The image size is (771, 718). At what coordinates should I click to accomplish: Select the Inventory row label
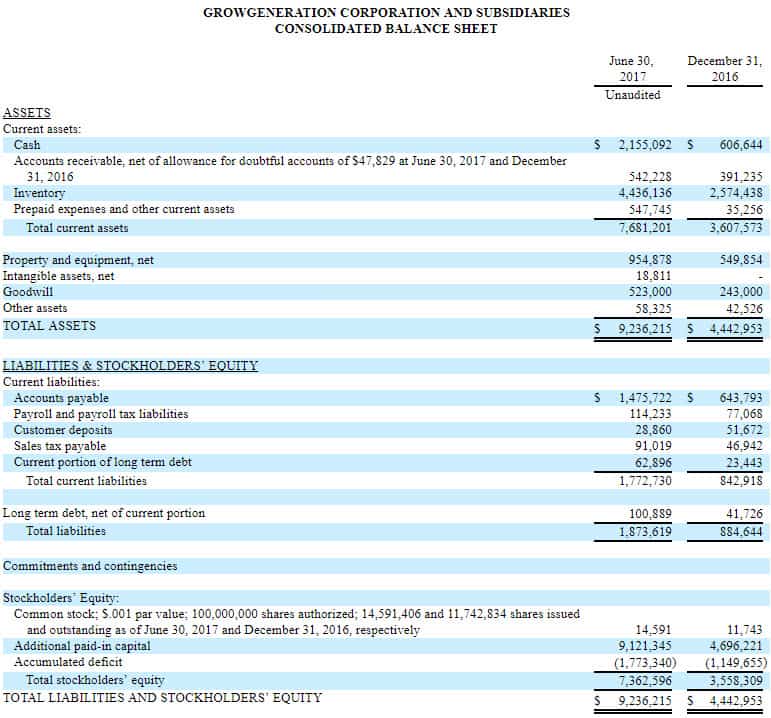[39, 193]
